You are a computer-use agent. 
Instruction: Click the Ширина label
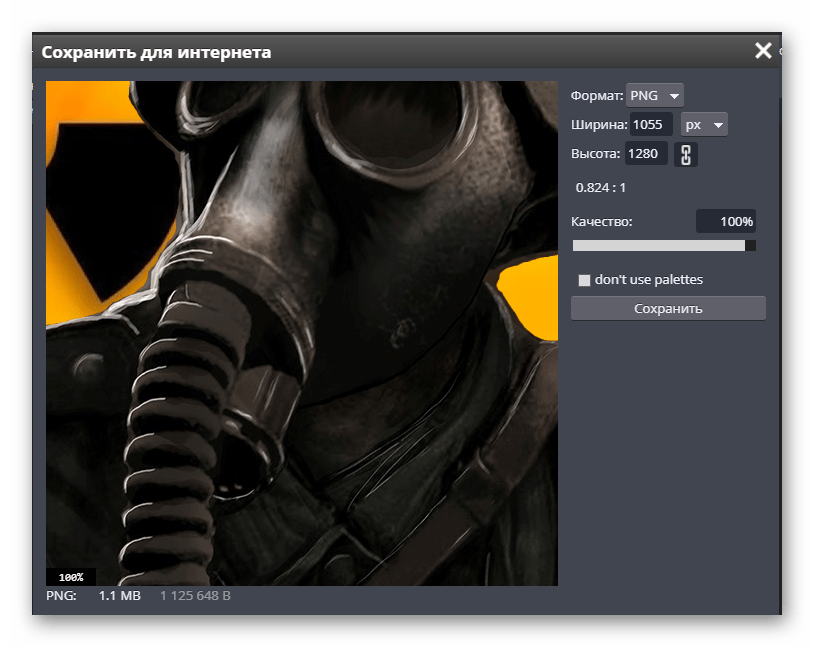599,125
